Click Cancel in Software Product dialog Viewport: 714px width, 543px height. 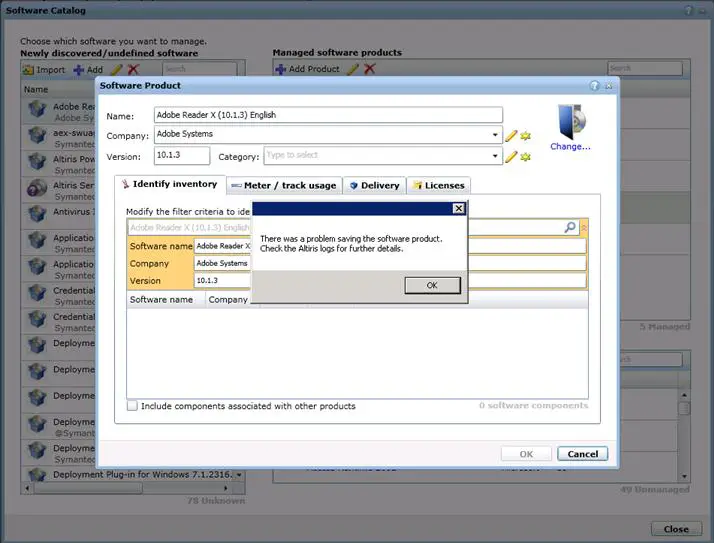point(582,454)
